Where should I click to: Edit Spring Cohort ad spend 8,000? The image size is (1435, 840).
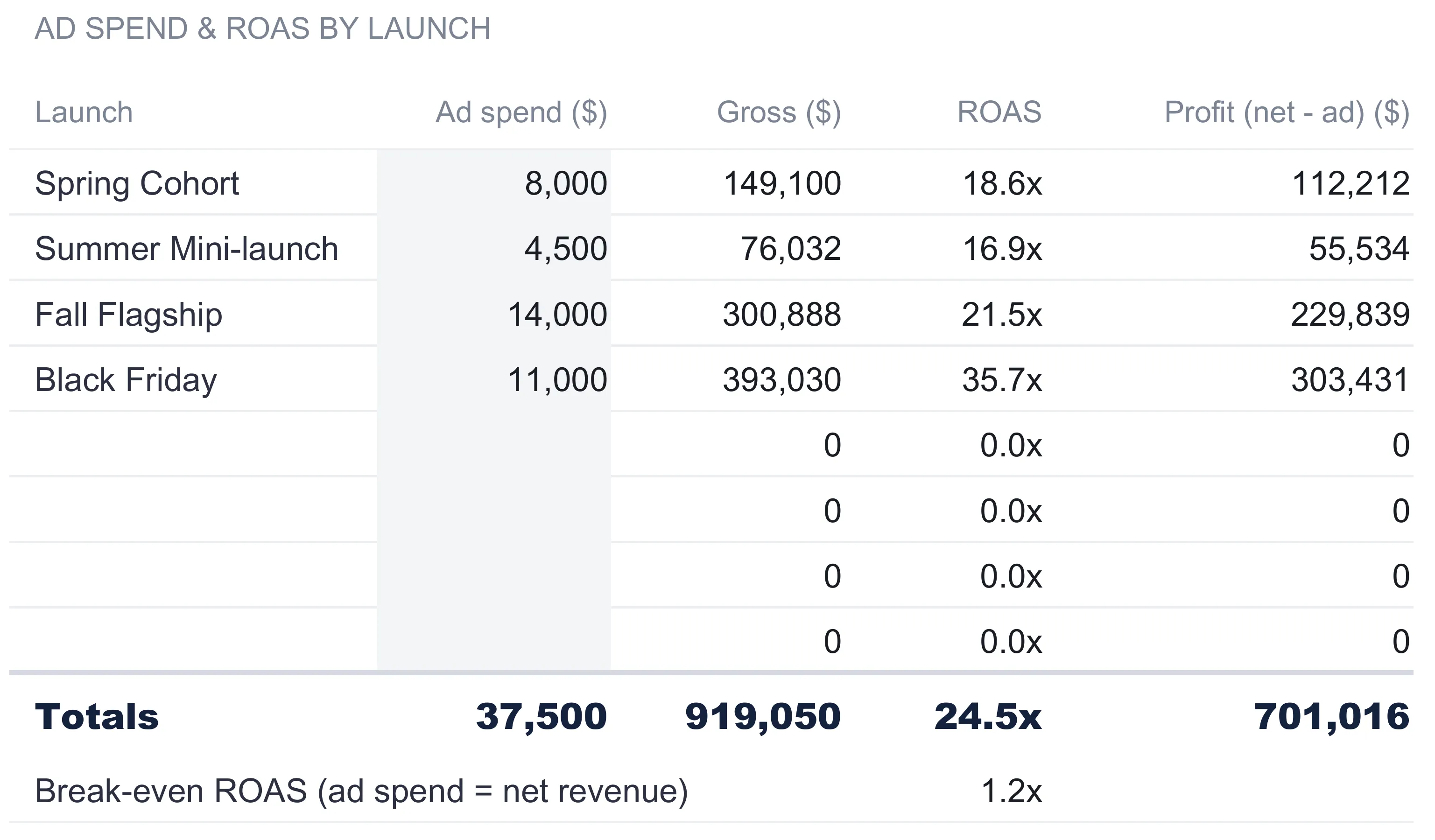click(x=494, y=182)
